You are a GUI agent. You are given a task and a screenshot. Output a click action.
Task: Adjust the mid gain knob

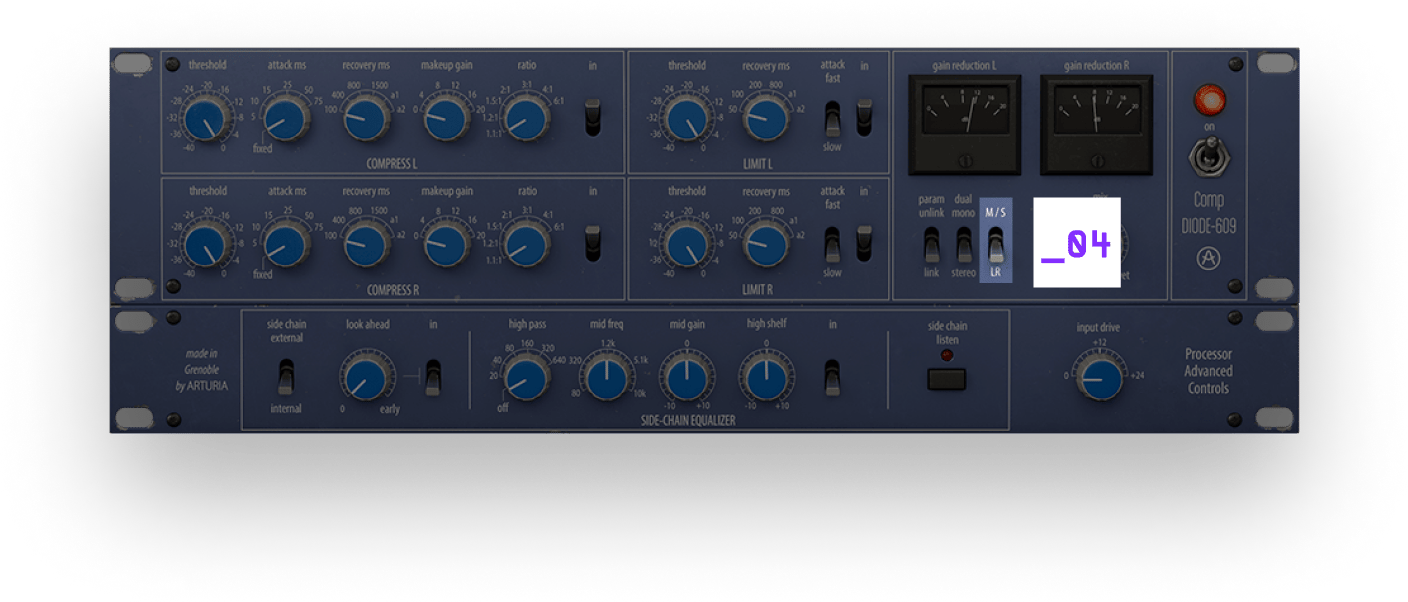[x=686, y=378]
